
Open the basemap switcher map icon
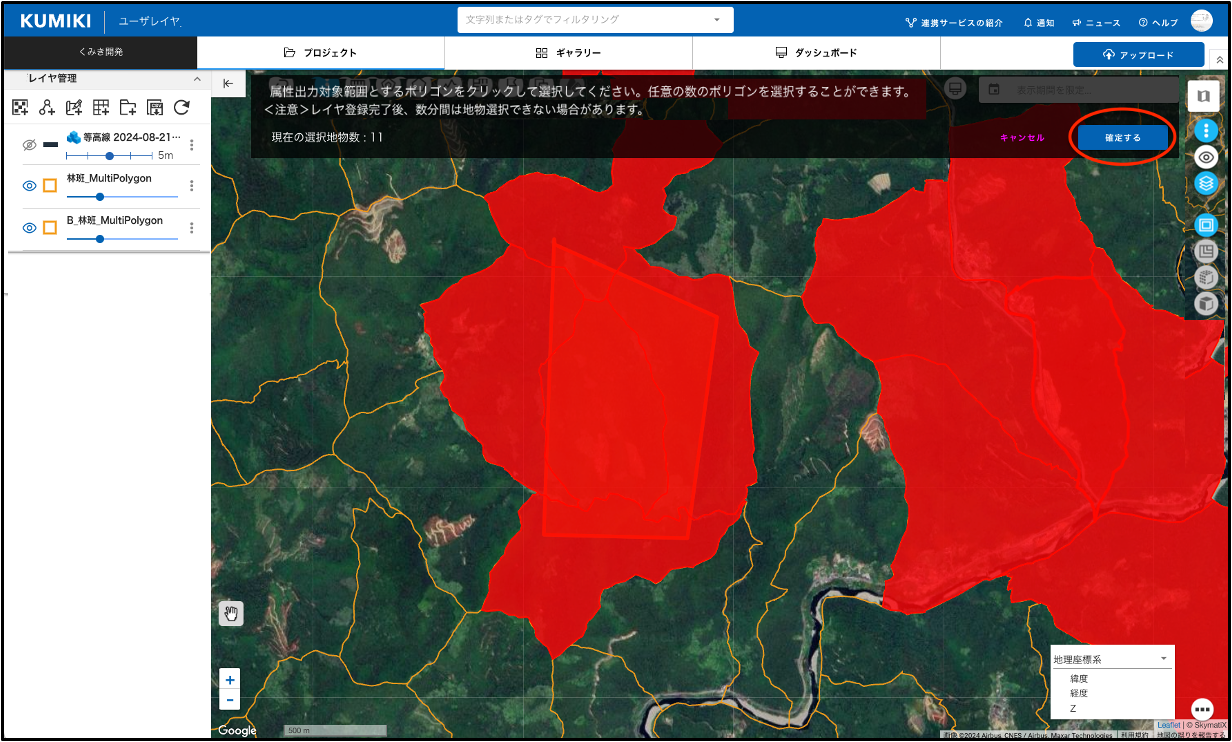pyautogui.click(x=1203, y=95)
